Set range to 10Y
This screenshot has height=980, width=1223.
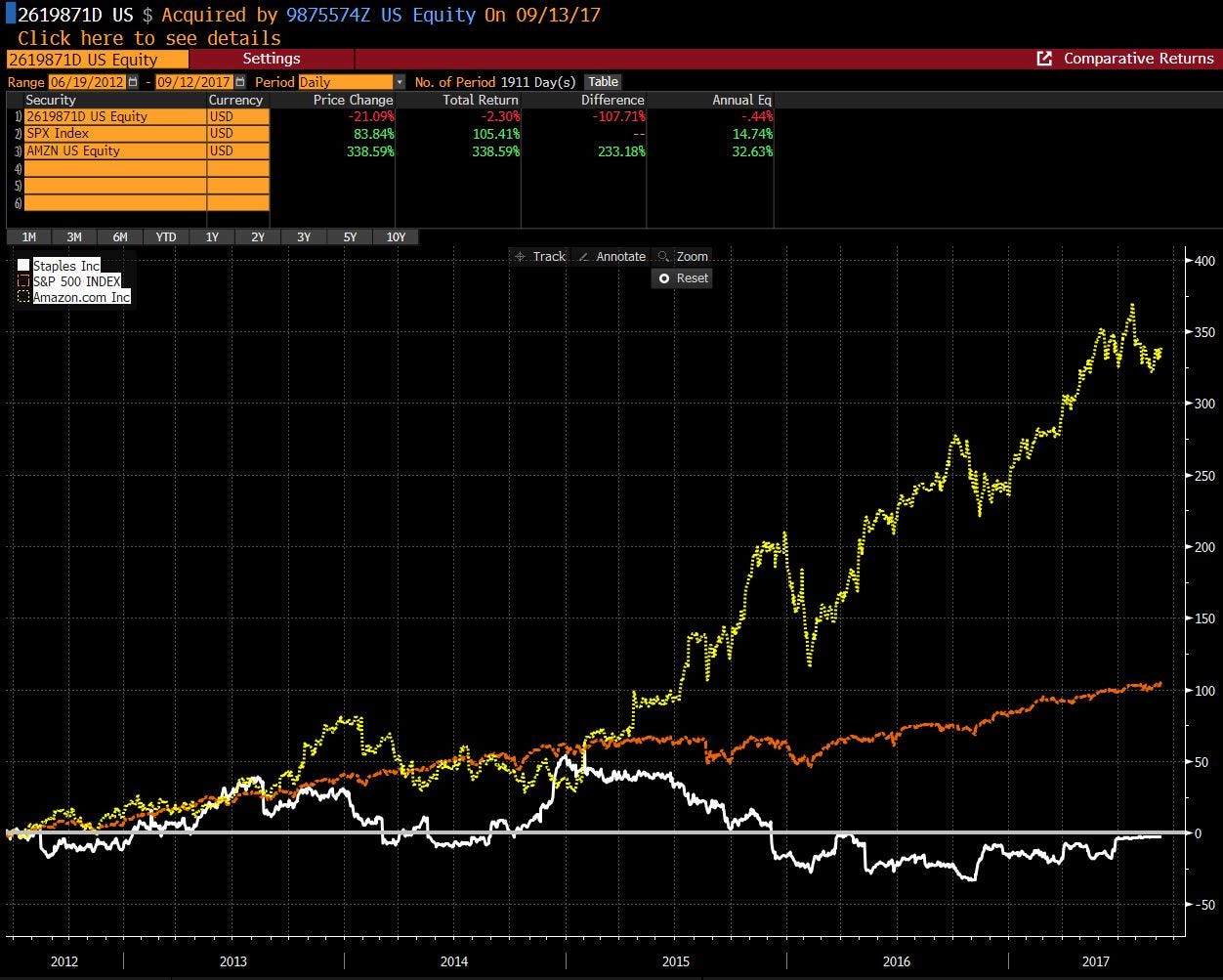point(396,236)
